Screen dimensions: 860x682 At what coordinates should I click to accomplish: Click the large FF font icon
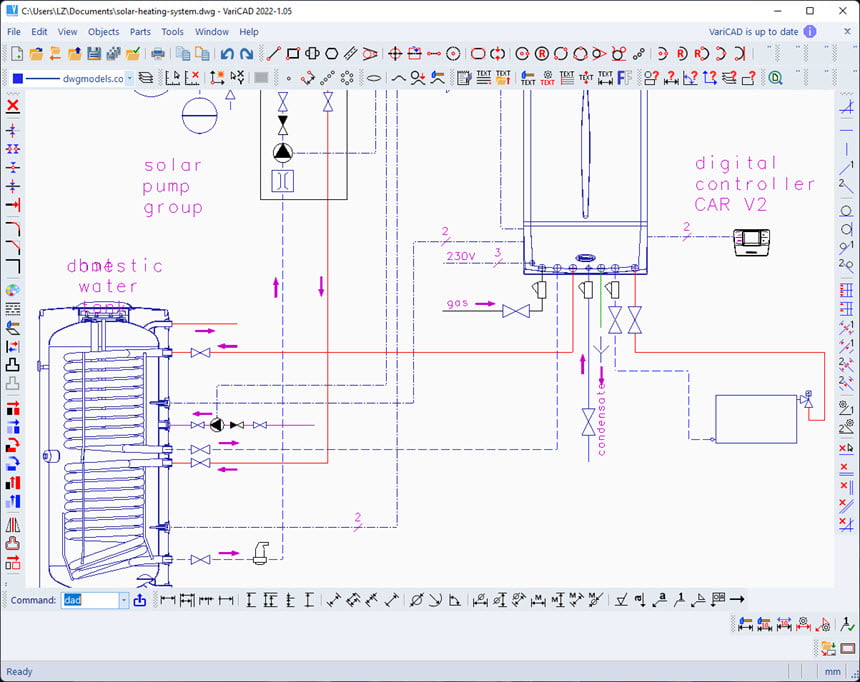624,78
